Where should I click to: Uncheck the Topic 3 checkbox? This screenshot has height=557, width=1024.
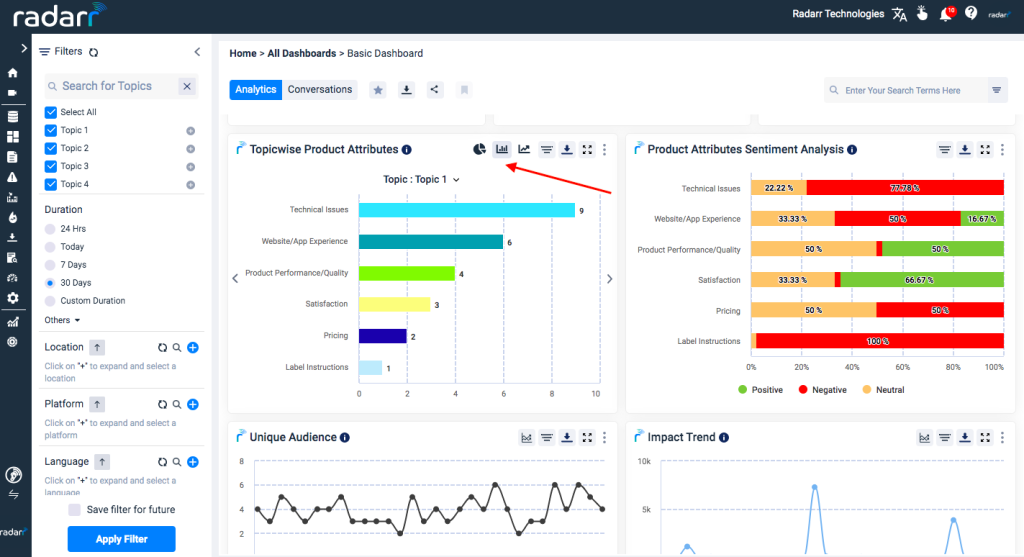tap(51, 167)
